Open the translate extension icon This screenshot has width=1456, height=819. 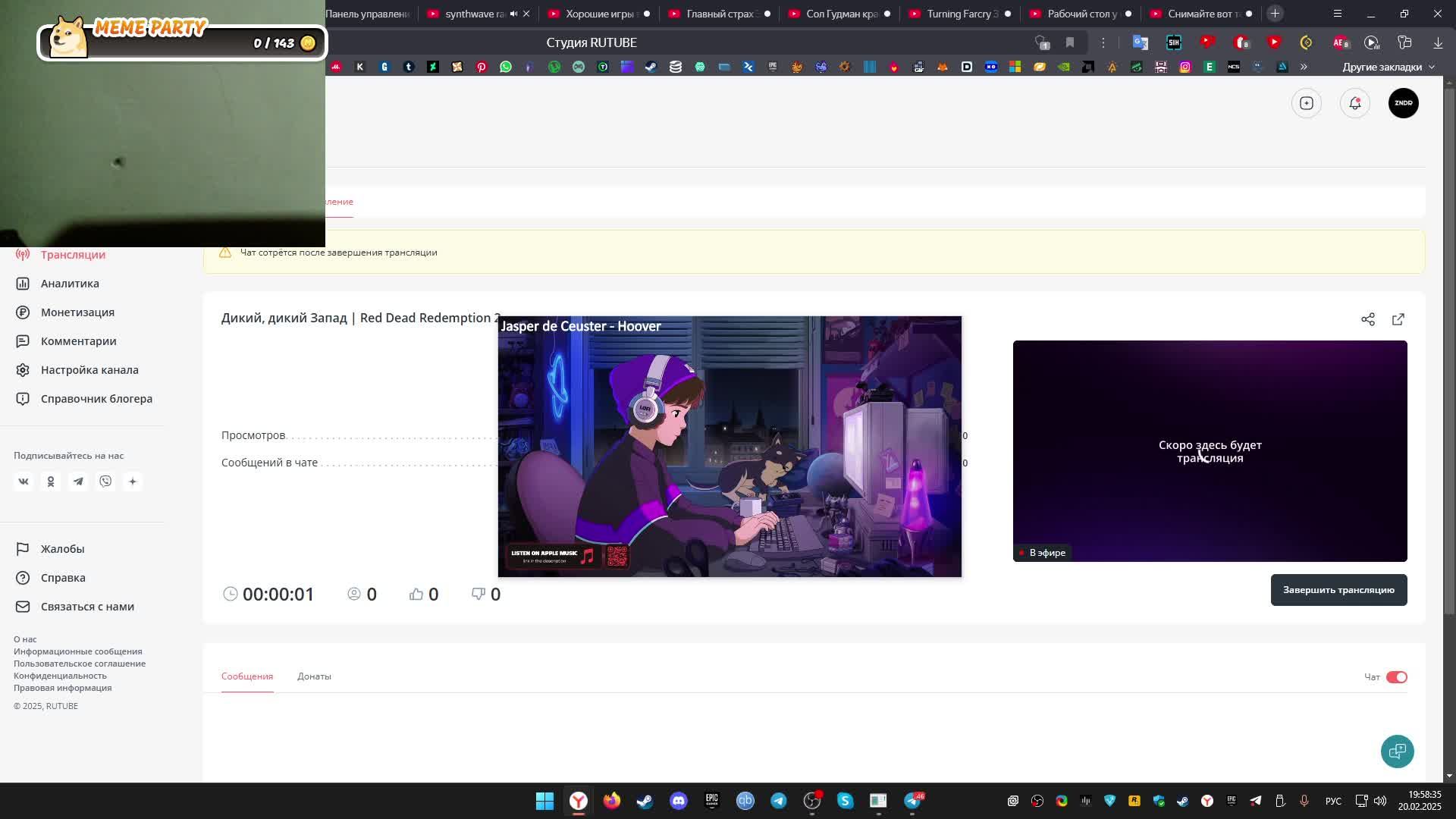pos(1140,42)
